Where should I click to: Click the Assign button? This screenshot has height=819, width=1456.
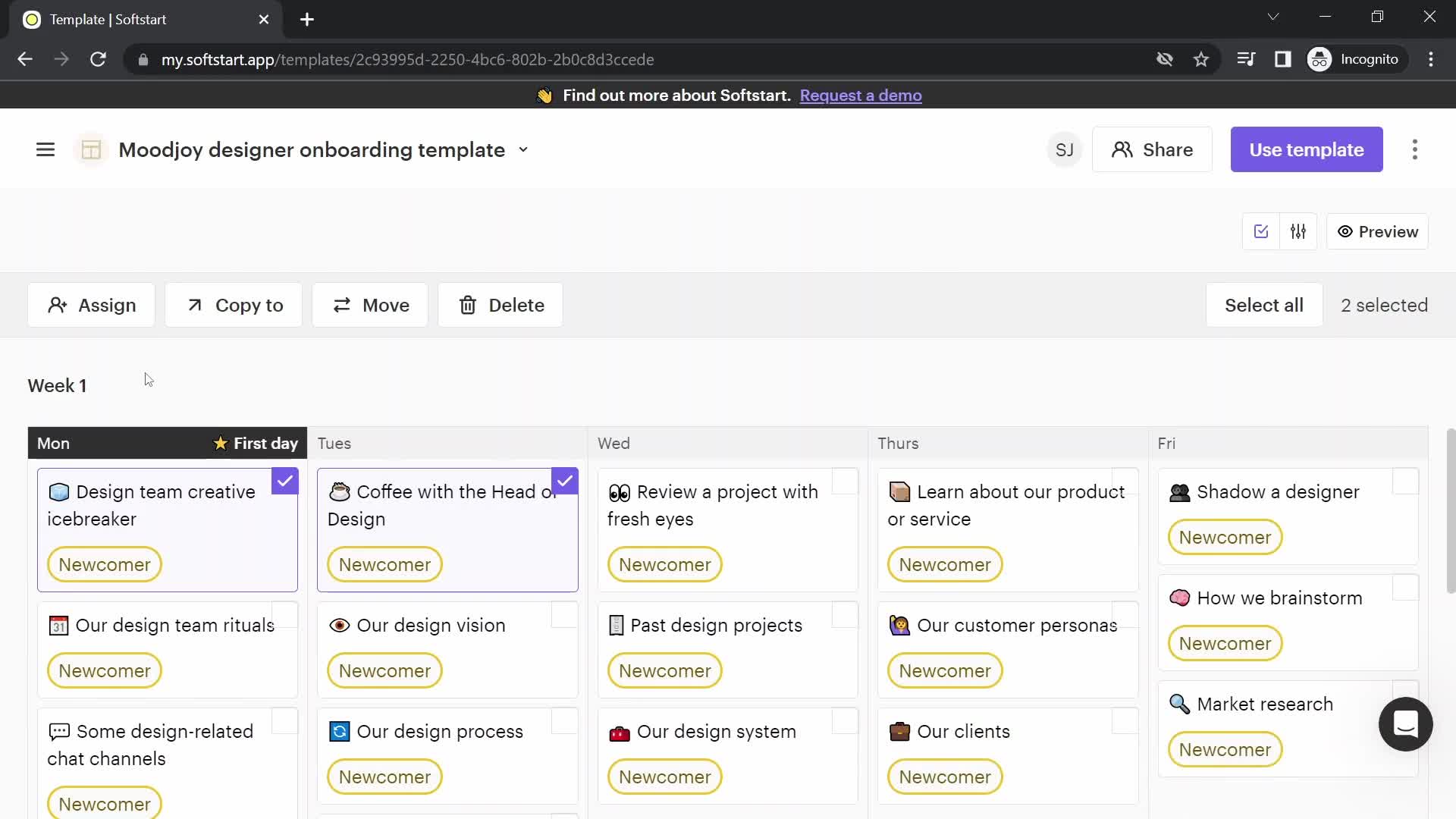92,305
